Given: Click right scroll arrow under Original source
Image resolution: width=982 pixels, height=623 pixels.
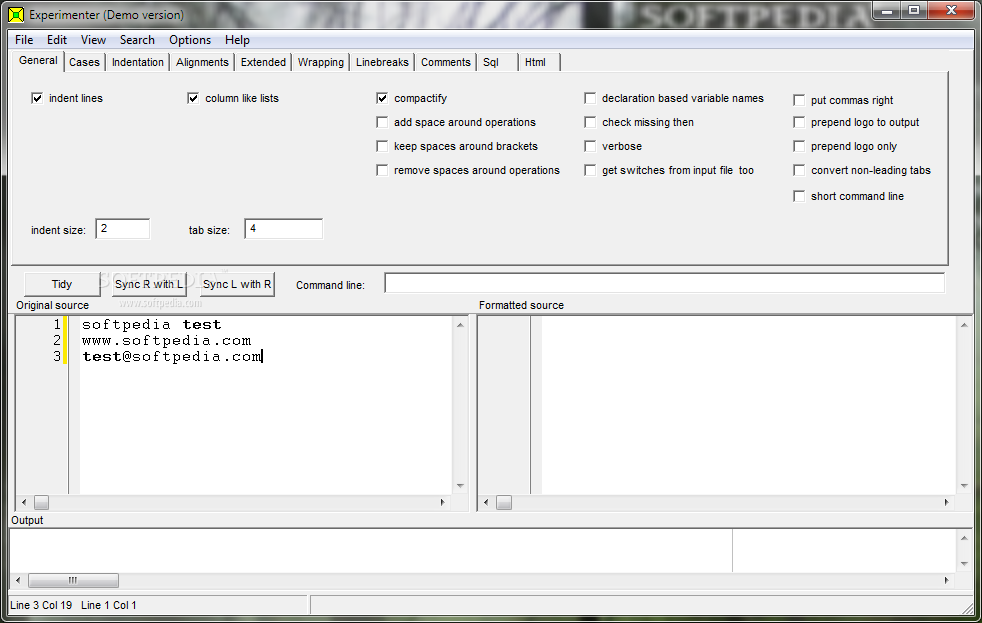Looking at the screenshot, I should coord(442,502).
